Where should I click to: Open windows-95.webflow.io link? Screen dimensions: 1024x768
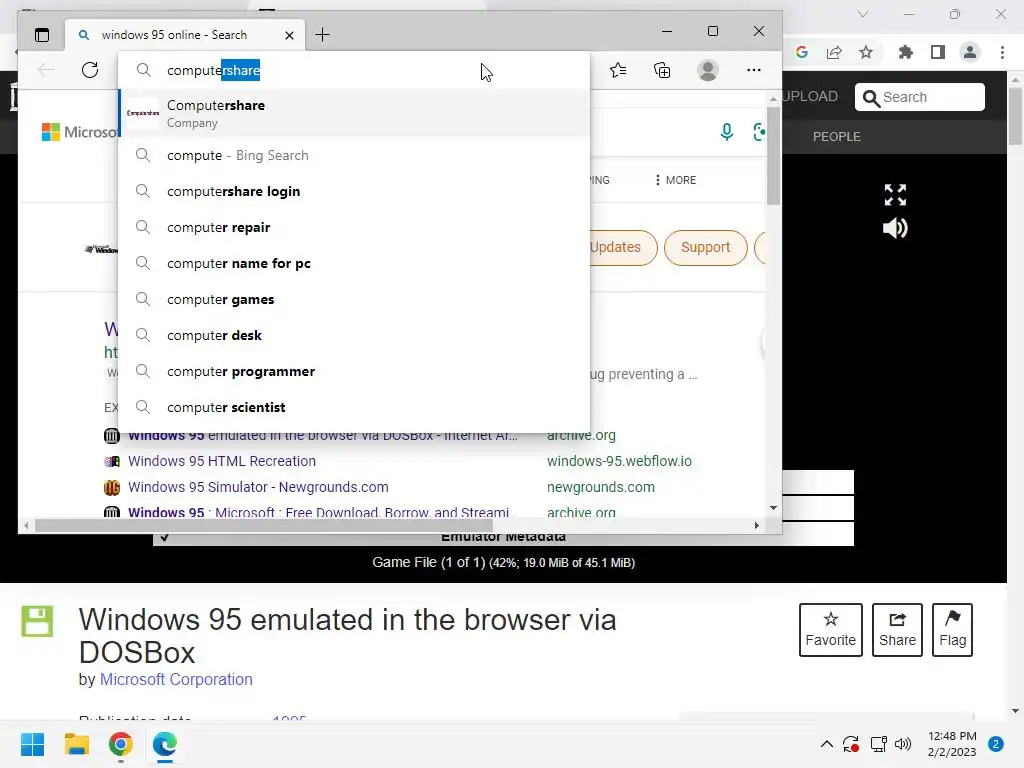(619, 461)
